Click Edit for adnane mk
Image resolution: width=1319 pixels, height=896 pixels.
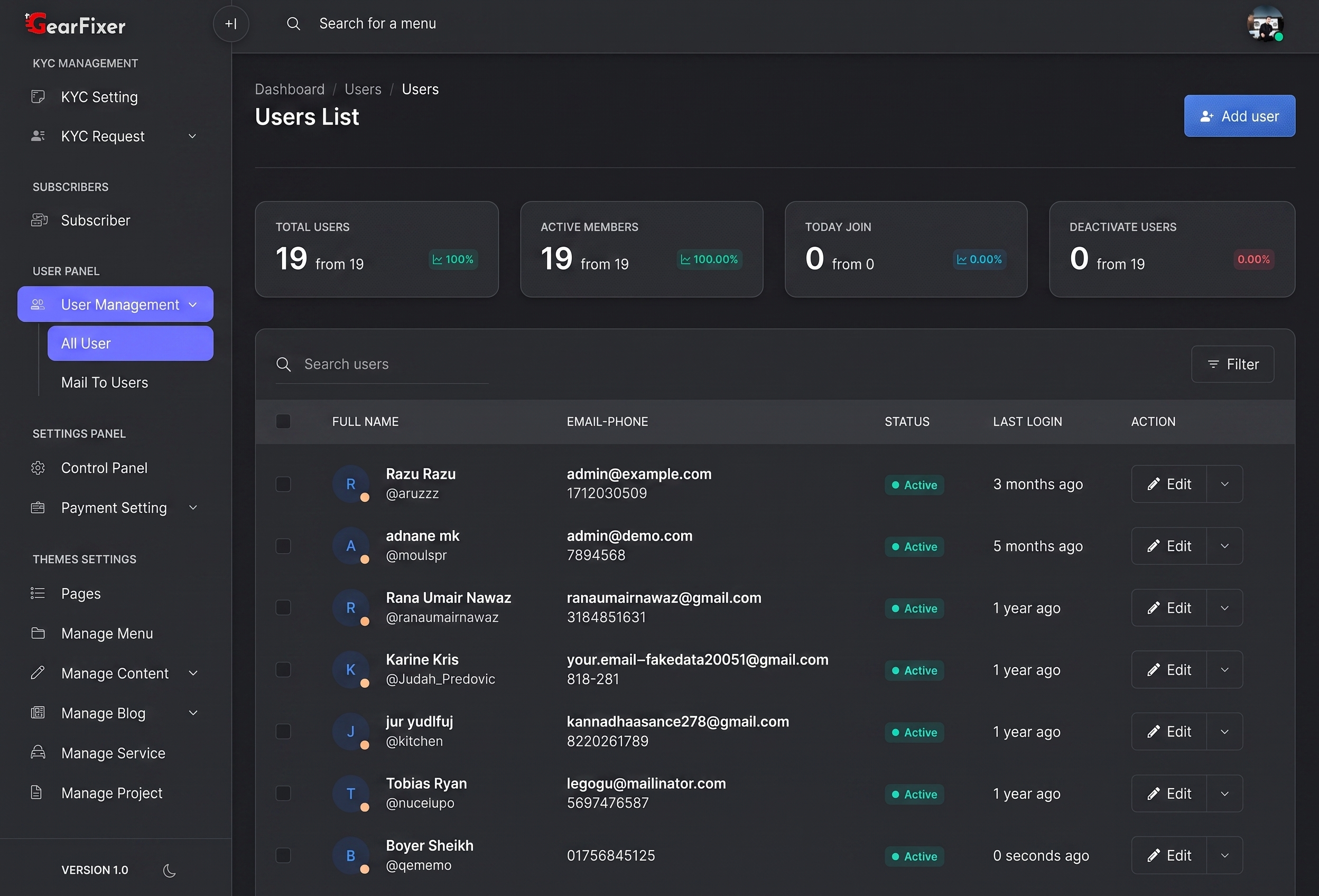tap(1168, 546)
